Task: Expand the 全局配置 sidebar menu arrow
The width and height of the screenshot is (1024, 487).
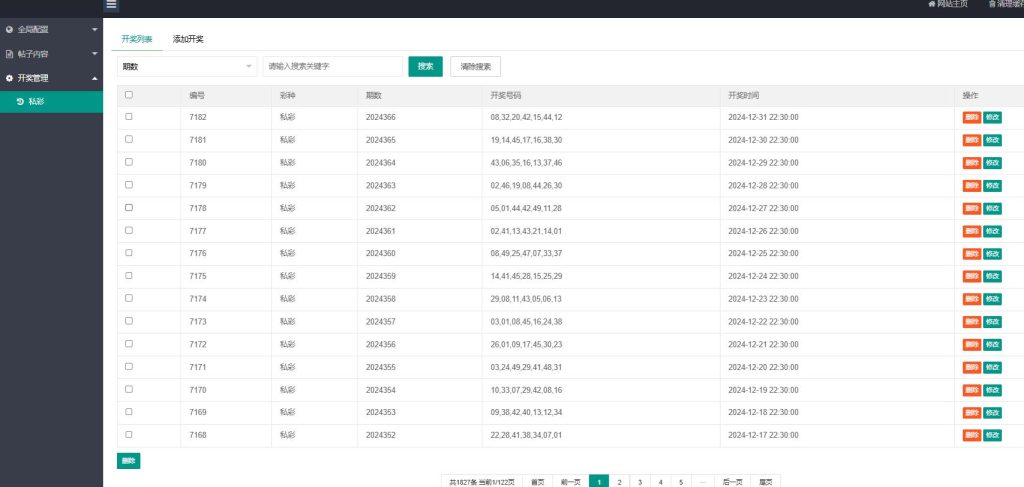Action: click(x=94, y=29)
